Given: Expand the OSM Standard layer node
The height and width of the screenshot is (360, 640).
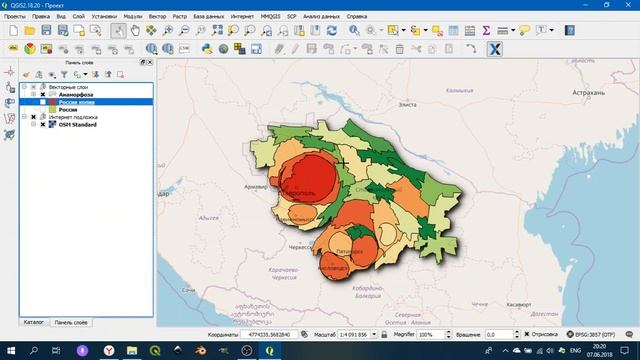Looking at the screenshot, I should (33, 124).
